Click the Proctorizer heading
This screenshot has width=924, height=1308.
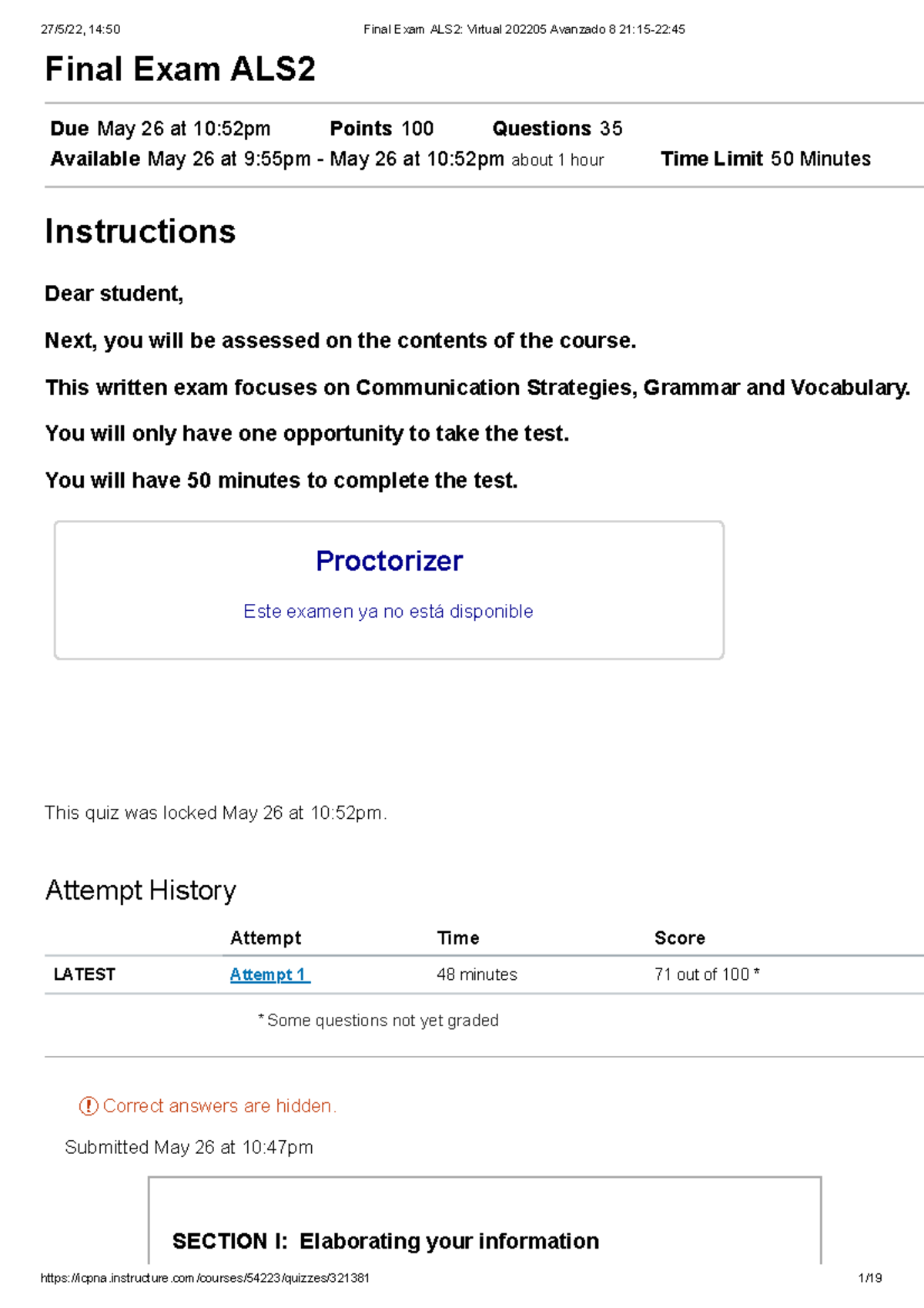click(x=389, y=561)
